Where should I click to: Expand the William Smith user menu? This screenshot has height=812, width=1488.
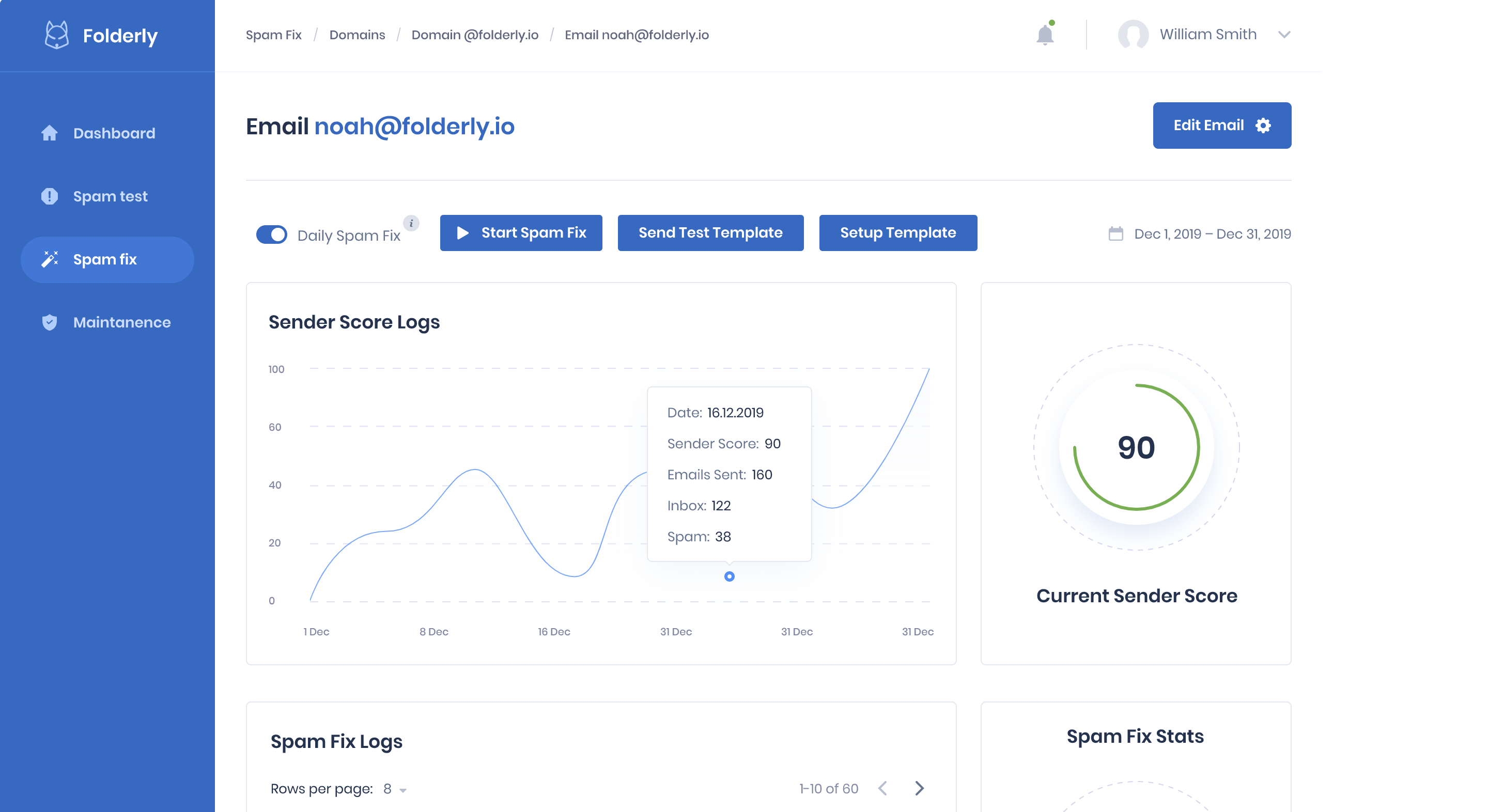click(x=1283, y=35)
